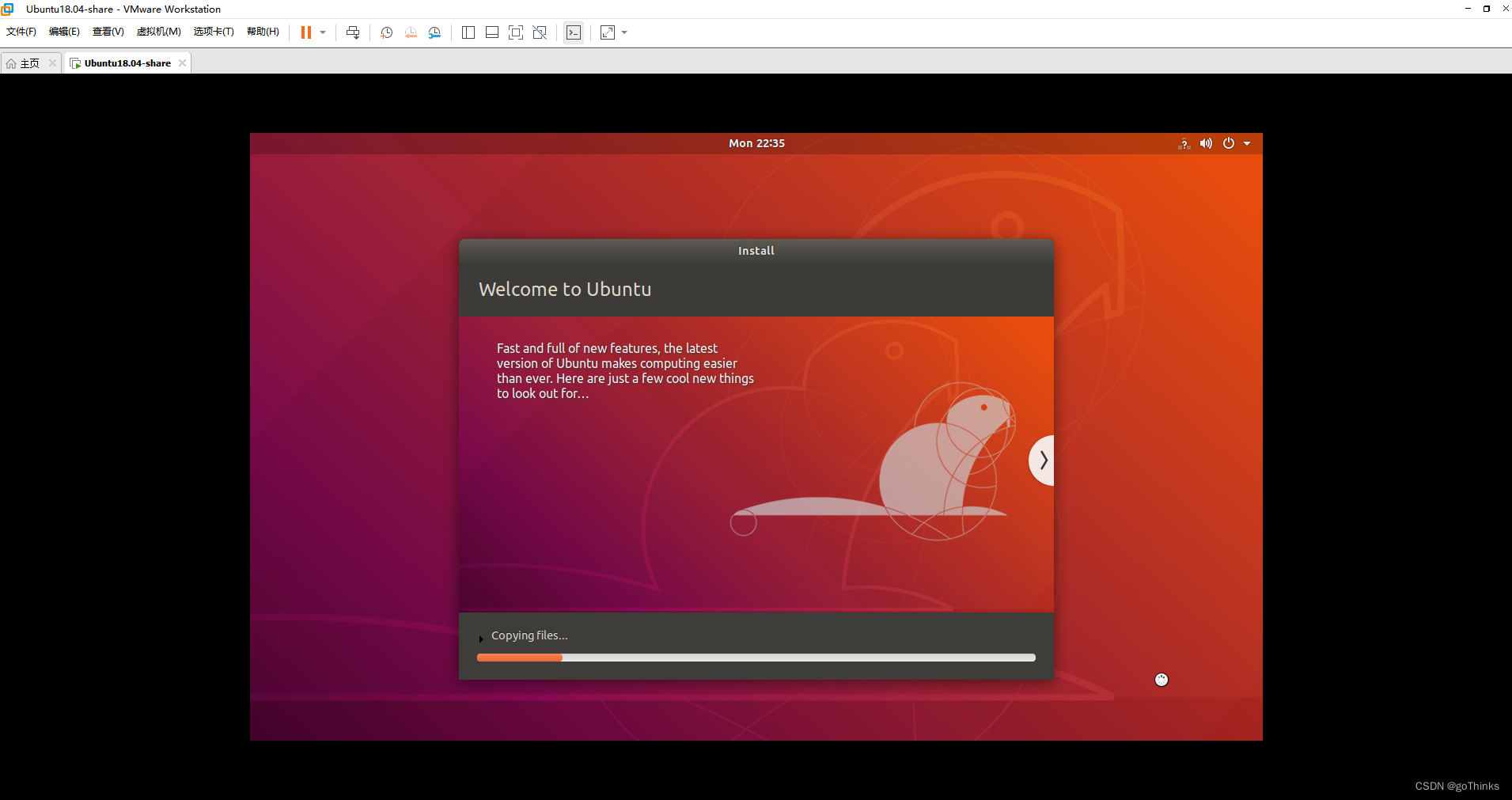
Task: Click the power icon in Ubuntu panel
Action: 1229,143
